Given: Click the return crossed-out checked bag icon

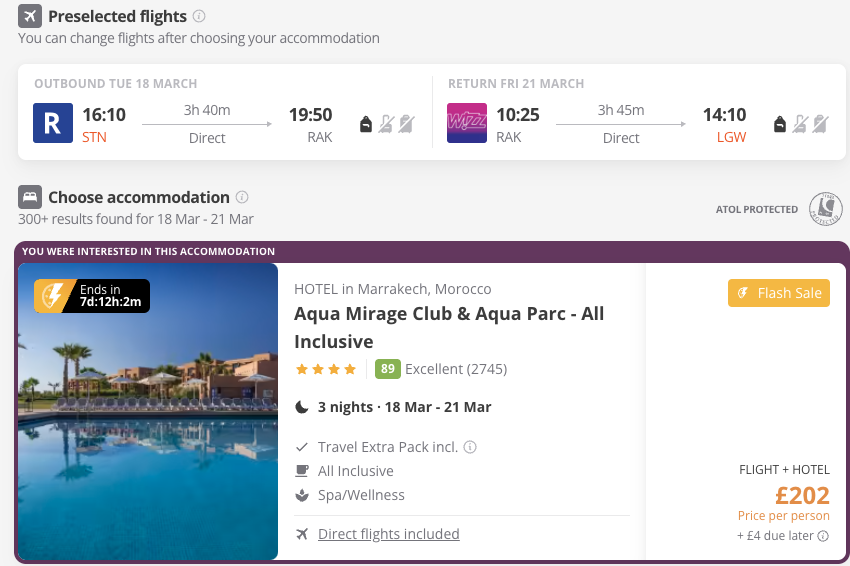Looking at the screenshot, I should [820, 124].
